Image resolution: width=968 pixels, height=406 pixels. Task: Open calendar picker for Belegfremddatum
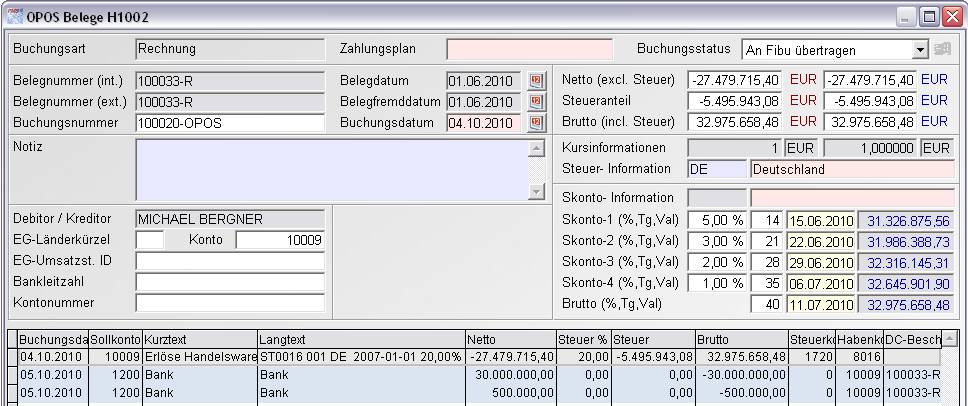[536, 101]
